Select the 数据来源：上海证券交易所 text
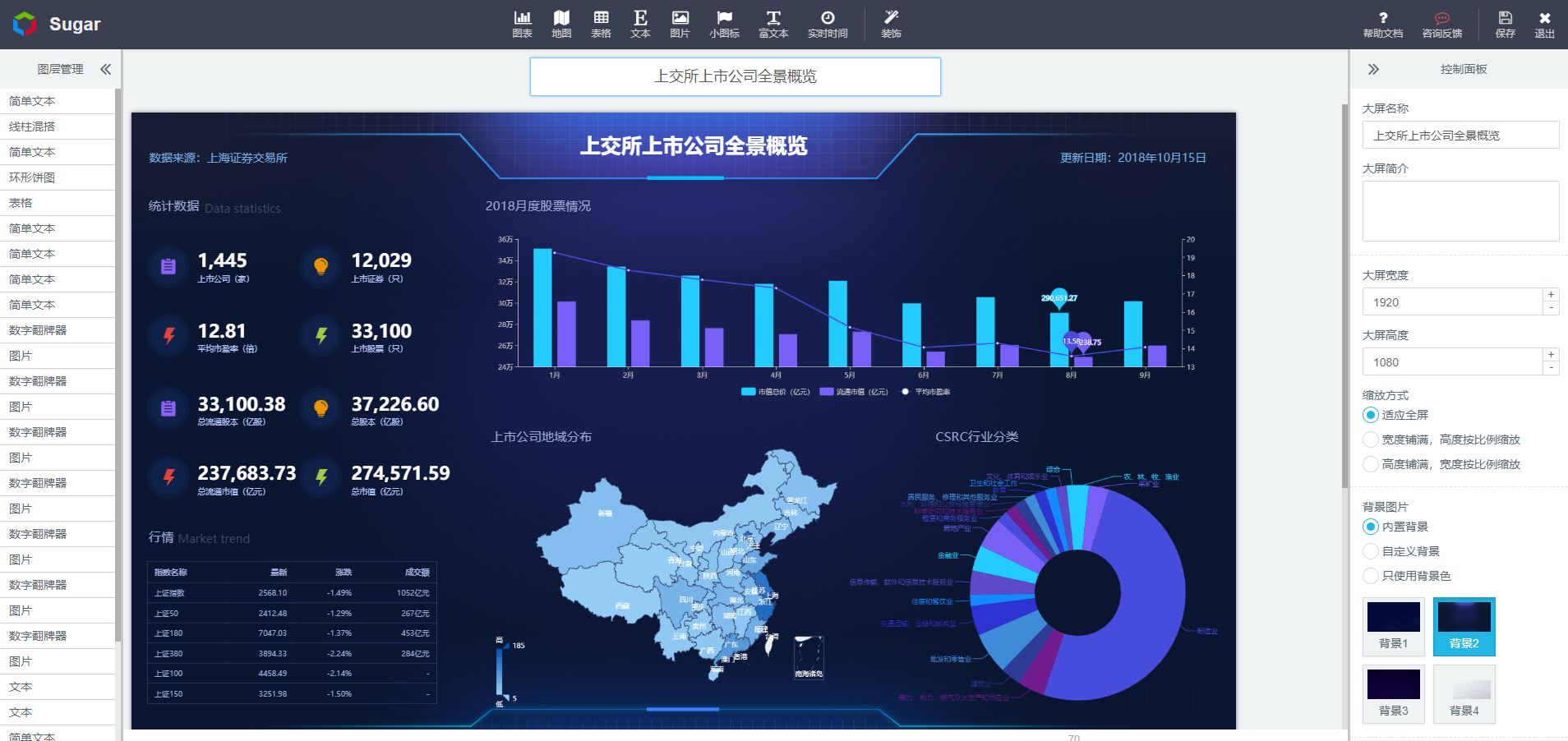 [219, 158]
